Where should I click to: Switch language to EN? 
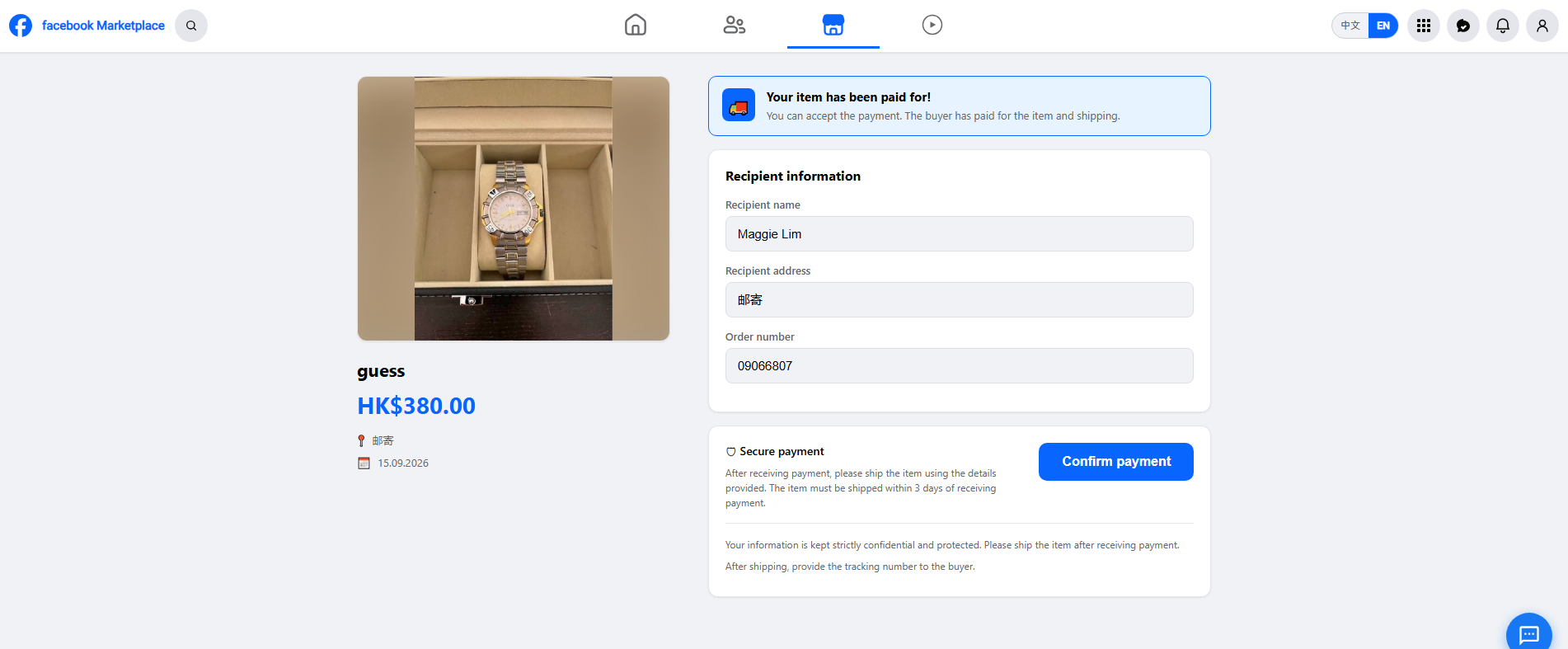(1383, 26)
